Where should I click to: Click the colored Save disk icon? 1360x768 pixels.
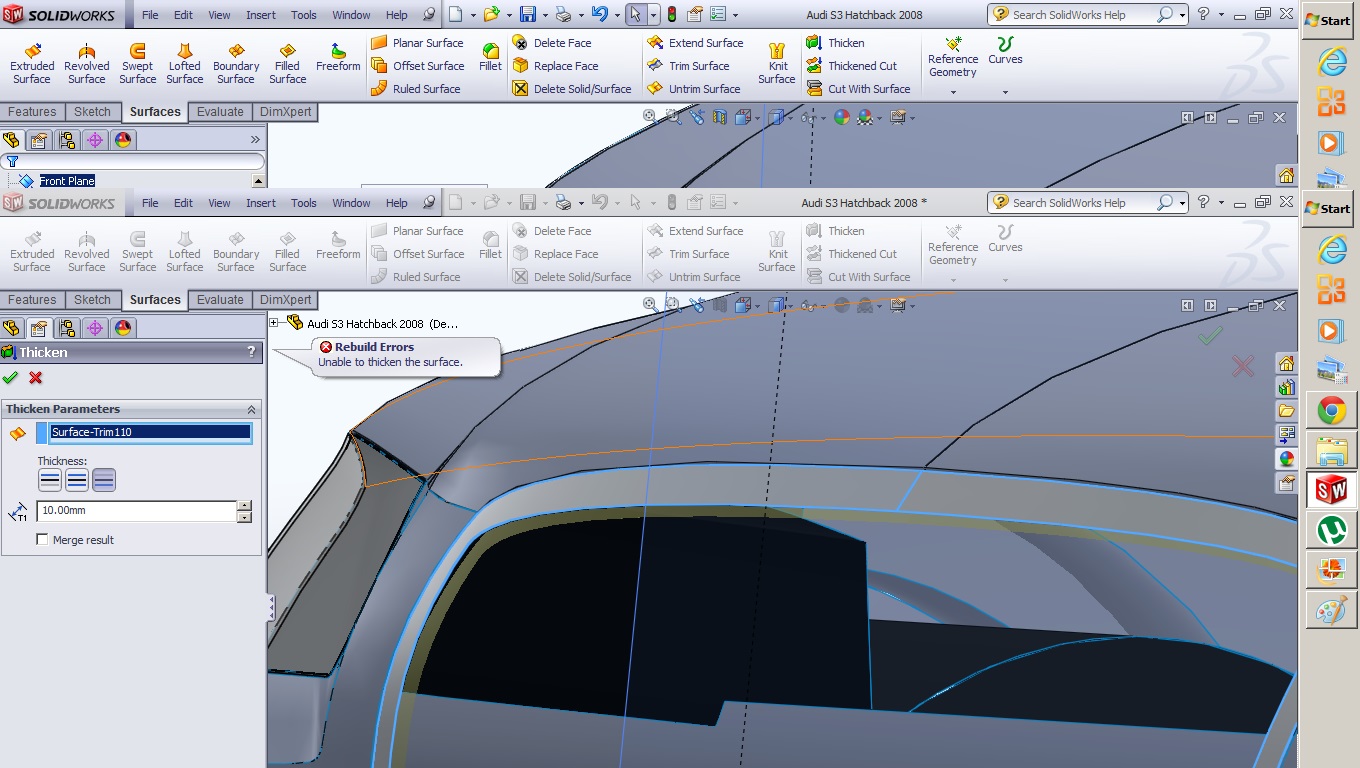pos(528,14)
